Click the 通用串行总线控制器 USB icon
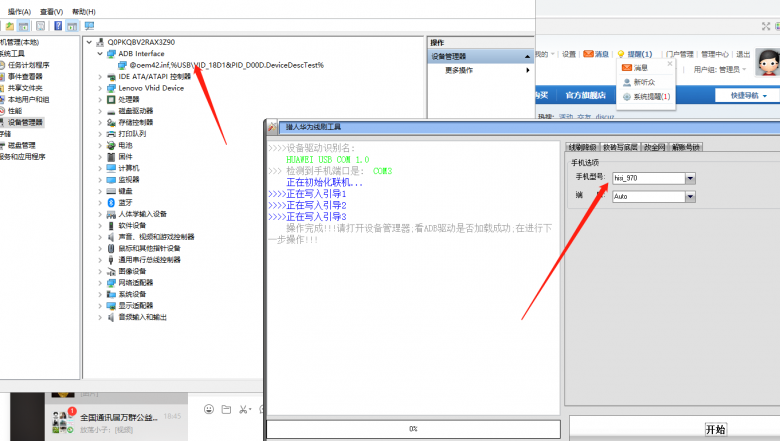This screenshot has height=441, width=780. point(111,260)
